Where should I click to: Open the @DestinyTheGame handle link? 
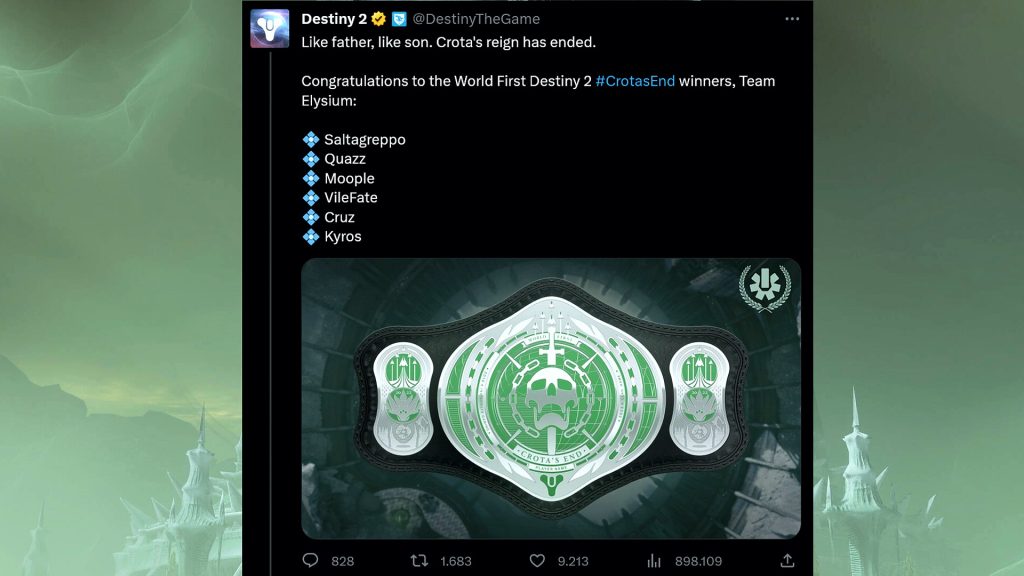(x=476, y=19)
